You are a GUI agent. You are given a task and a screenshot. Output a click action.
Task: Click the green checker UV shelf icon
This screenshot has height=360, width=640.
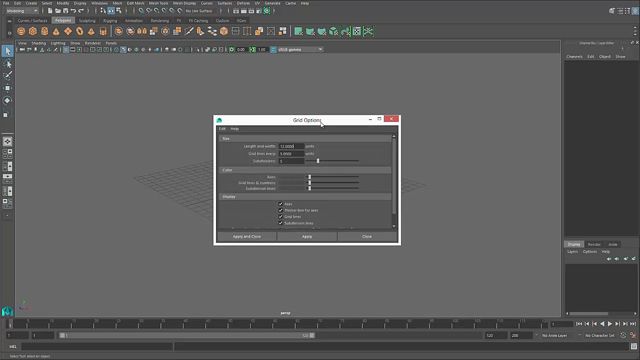[x=357, y=31]
